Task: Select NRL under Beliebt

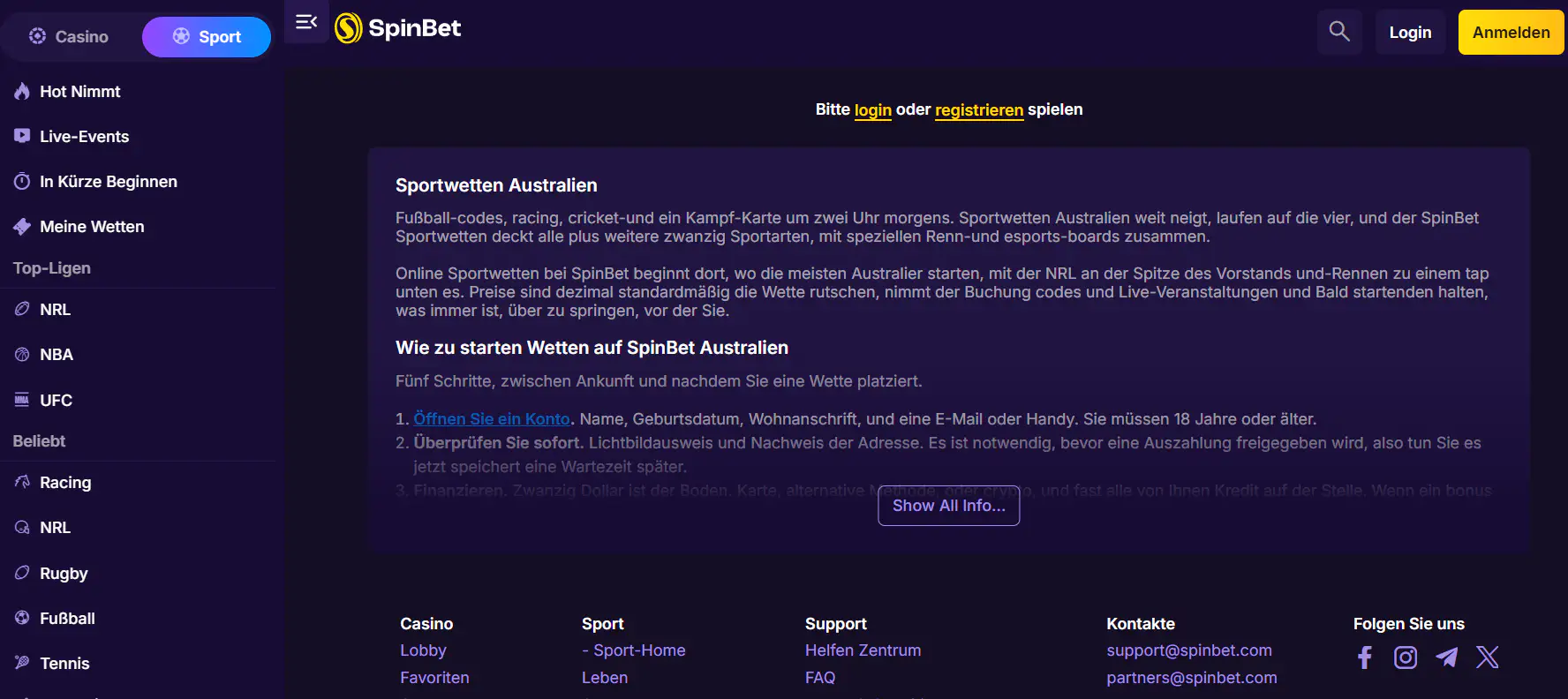Action: click(x=42, y=528)
